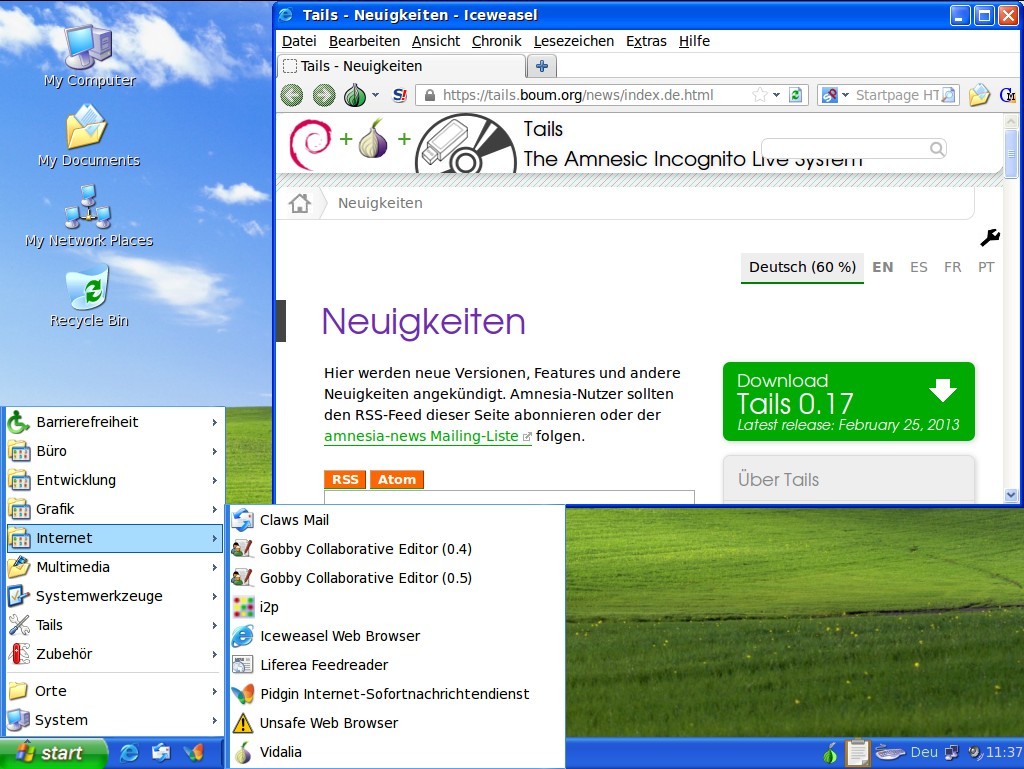Viewport: 1024px width, 769px height.
Task: Click the NoScript S icon in toolbar
Action: tap(400, 95)
